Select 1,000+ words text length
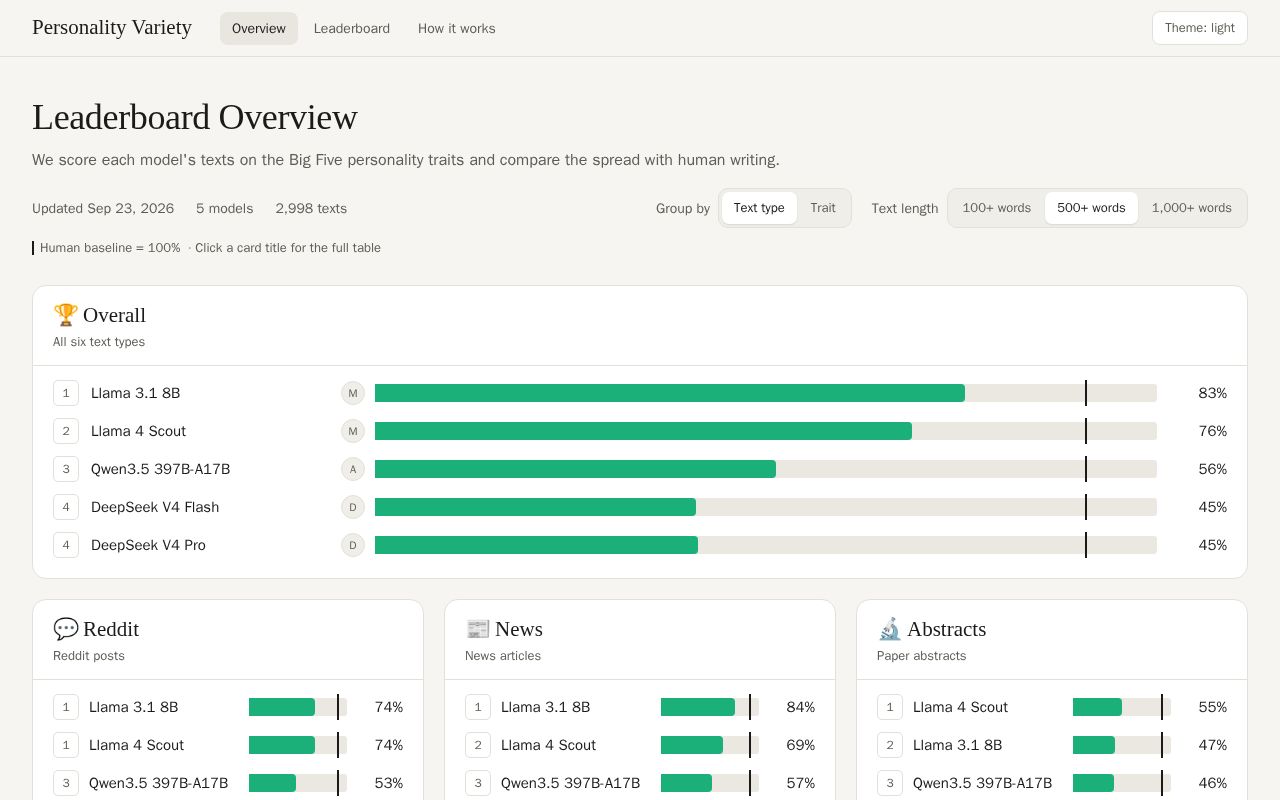The width and height of the screenshot is (1280, 800). [x=1191, y=208]
